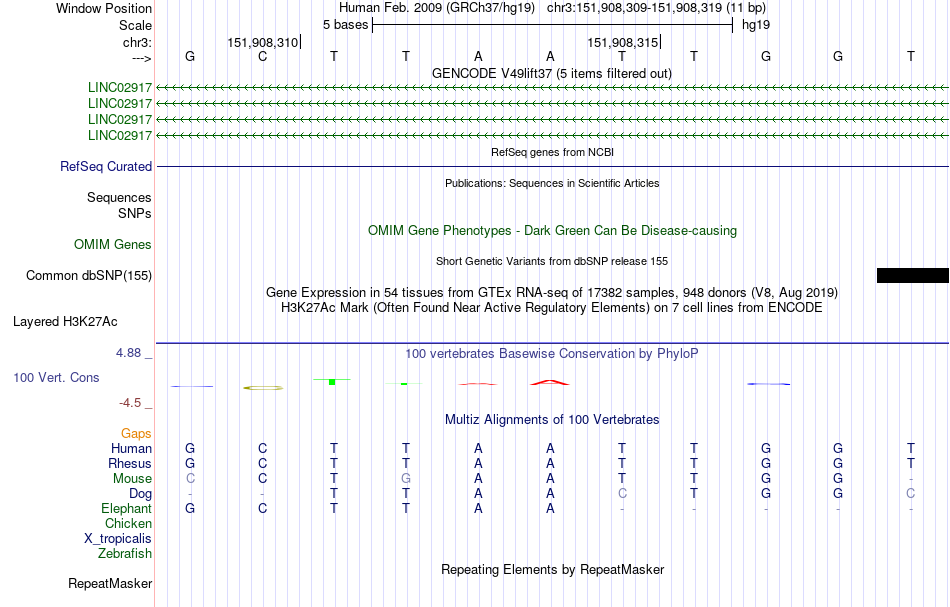Click the RepeatMasker track label

pyautogui.click(x=110, y=583)
